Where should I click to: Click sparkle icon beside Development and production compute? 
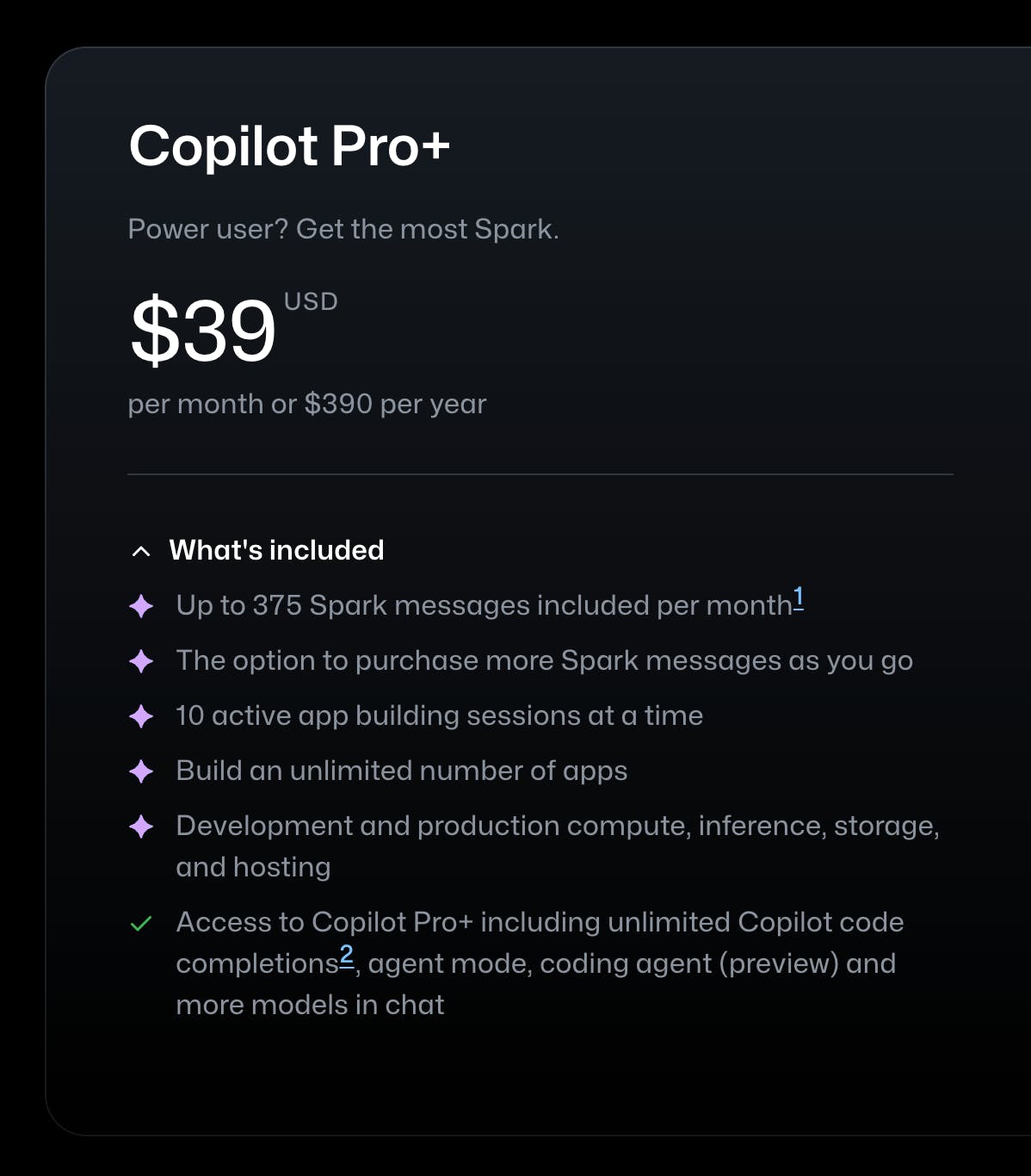click(x=141, y=826)
